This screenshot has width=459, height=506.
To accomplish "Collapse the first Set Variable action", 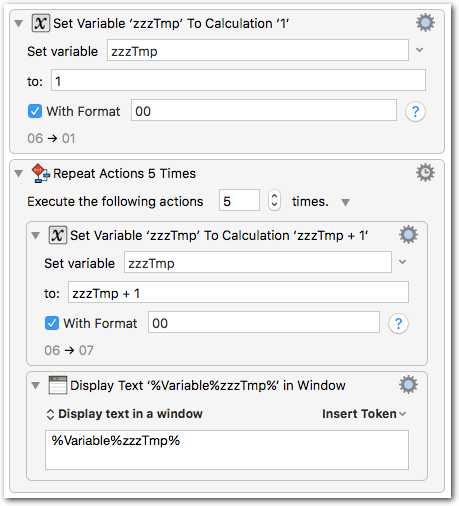I will [19, 23].
